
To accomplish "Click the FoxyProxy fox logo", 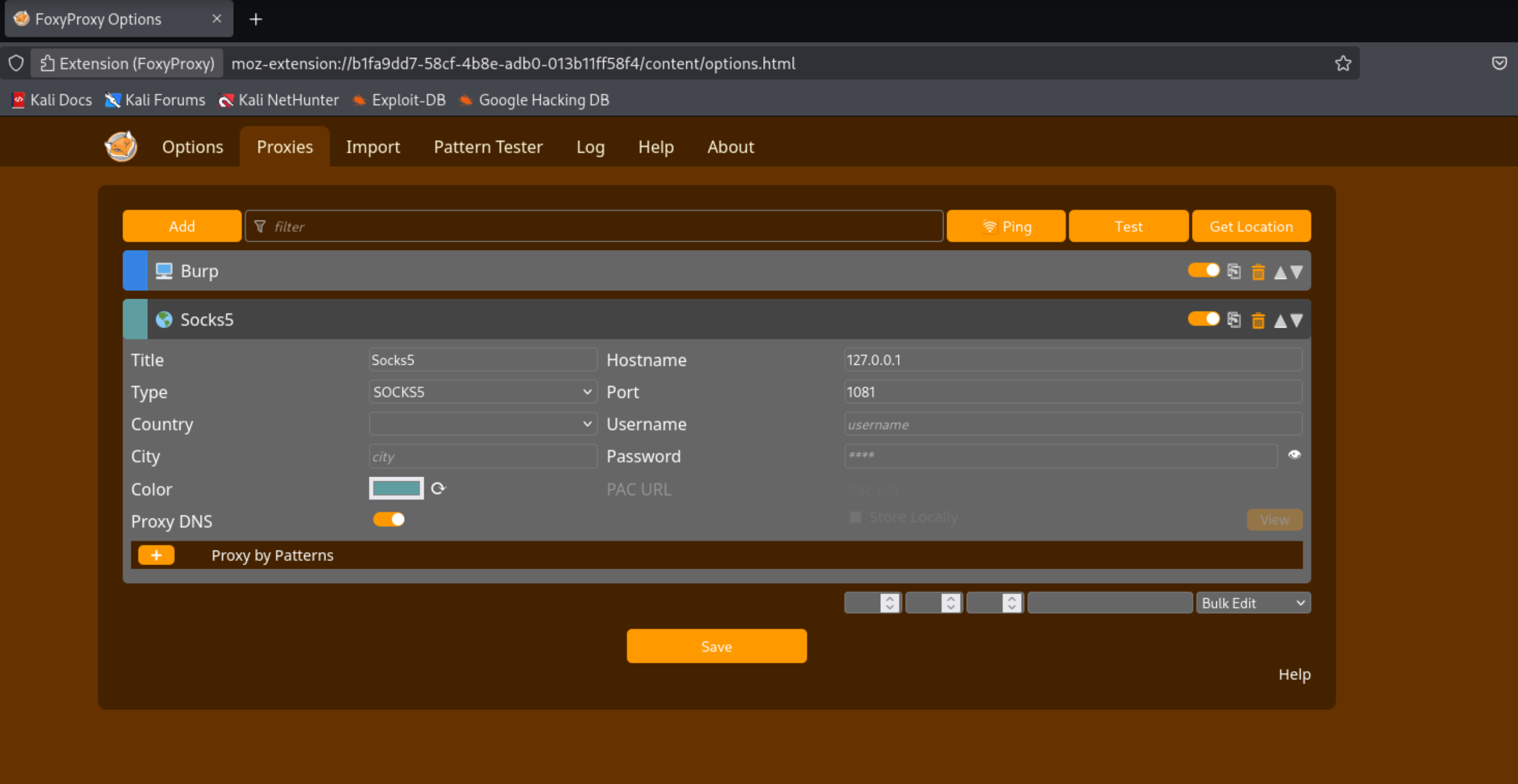I will click(x=121, y=146).
